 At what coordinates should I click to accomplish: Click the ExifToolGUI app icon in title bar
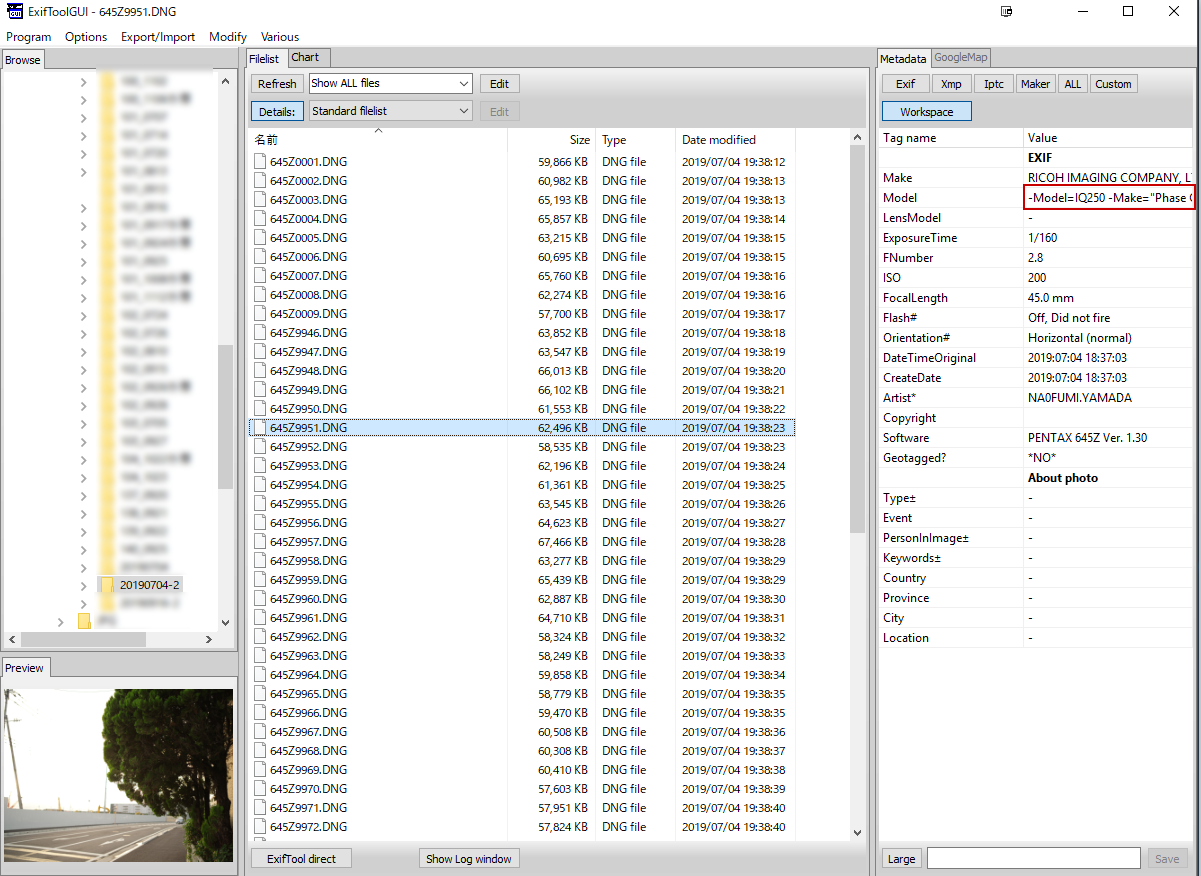pyautogui.click(x=14, y=12)
